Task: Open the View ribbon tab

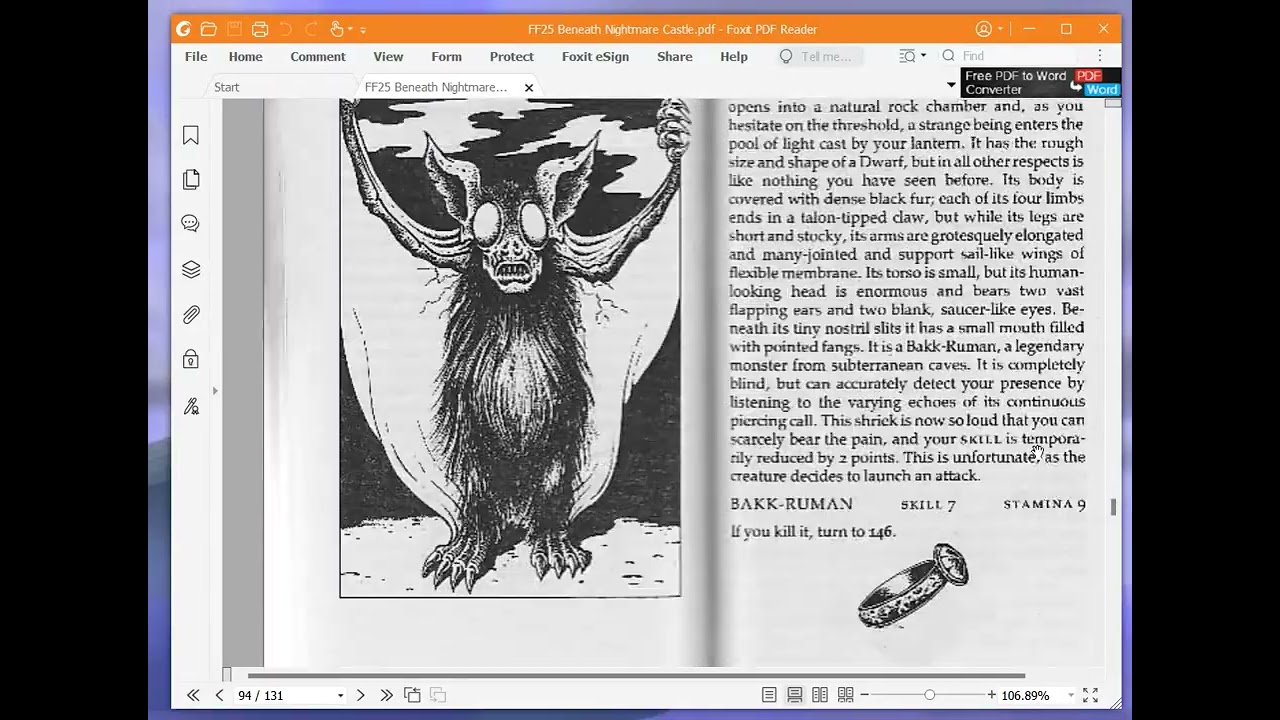Action: coord(388,57)
